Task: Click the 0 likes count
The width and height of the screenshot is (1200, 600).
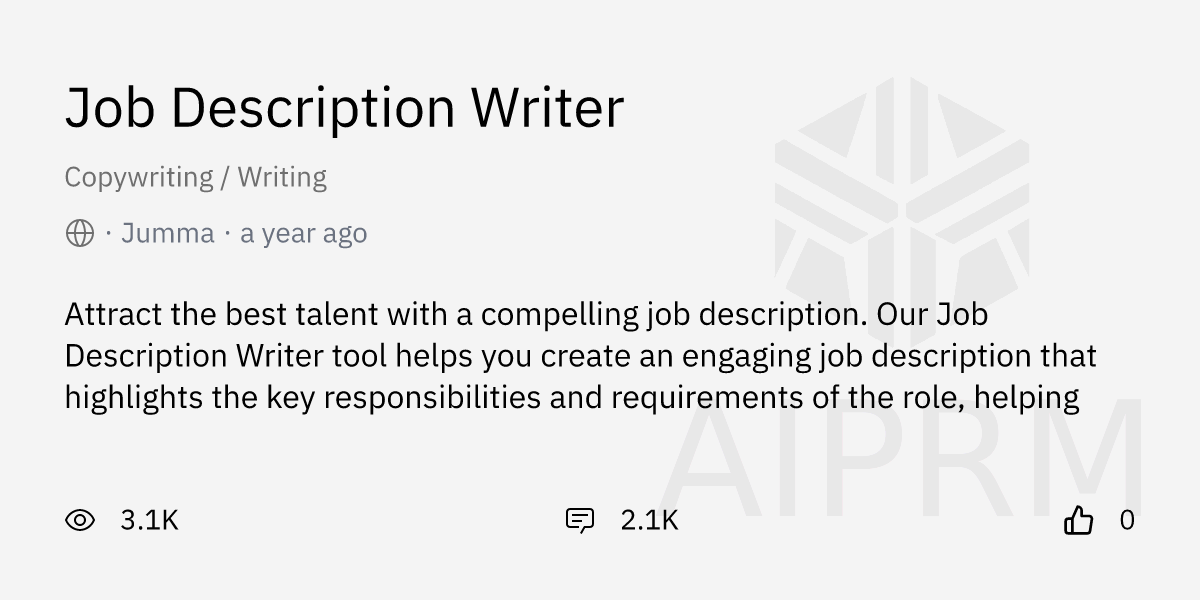Action: click(x=1127, y=520)
